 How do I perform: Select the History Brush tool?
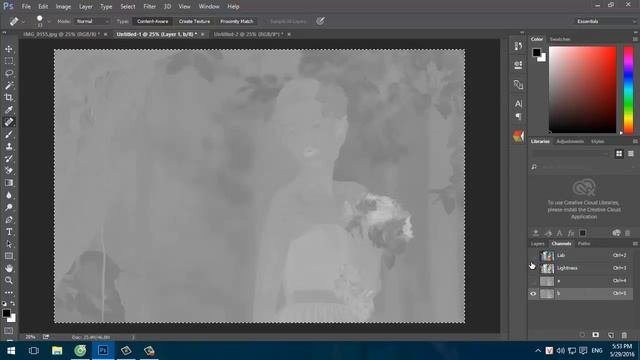[x=9, y=158]
